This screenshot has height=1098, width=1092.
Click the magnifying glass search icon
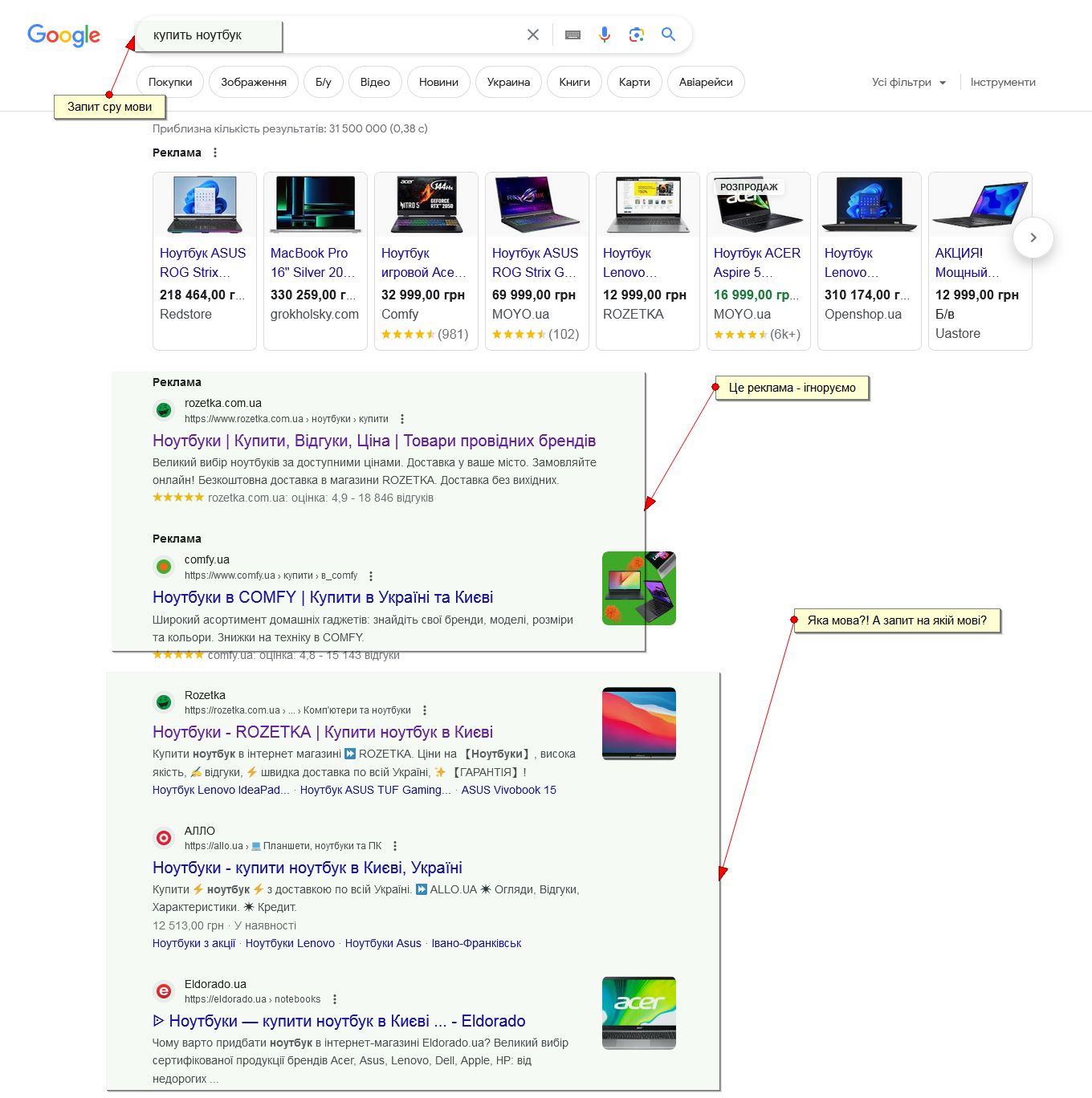tap(668, 35)
